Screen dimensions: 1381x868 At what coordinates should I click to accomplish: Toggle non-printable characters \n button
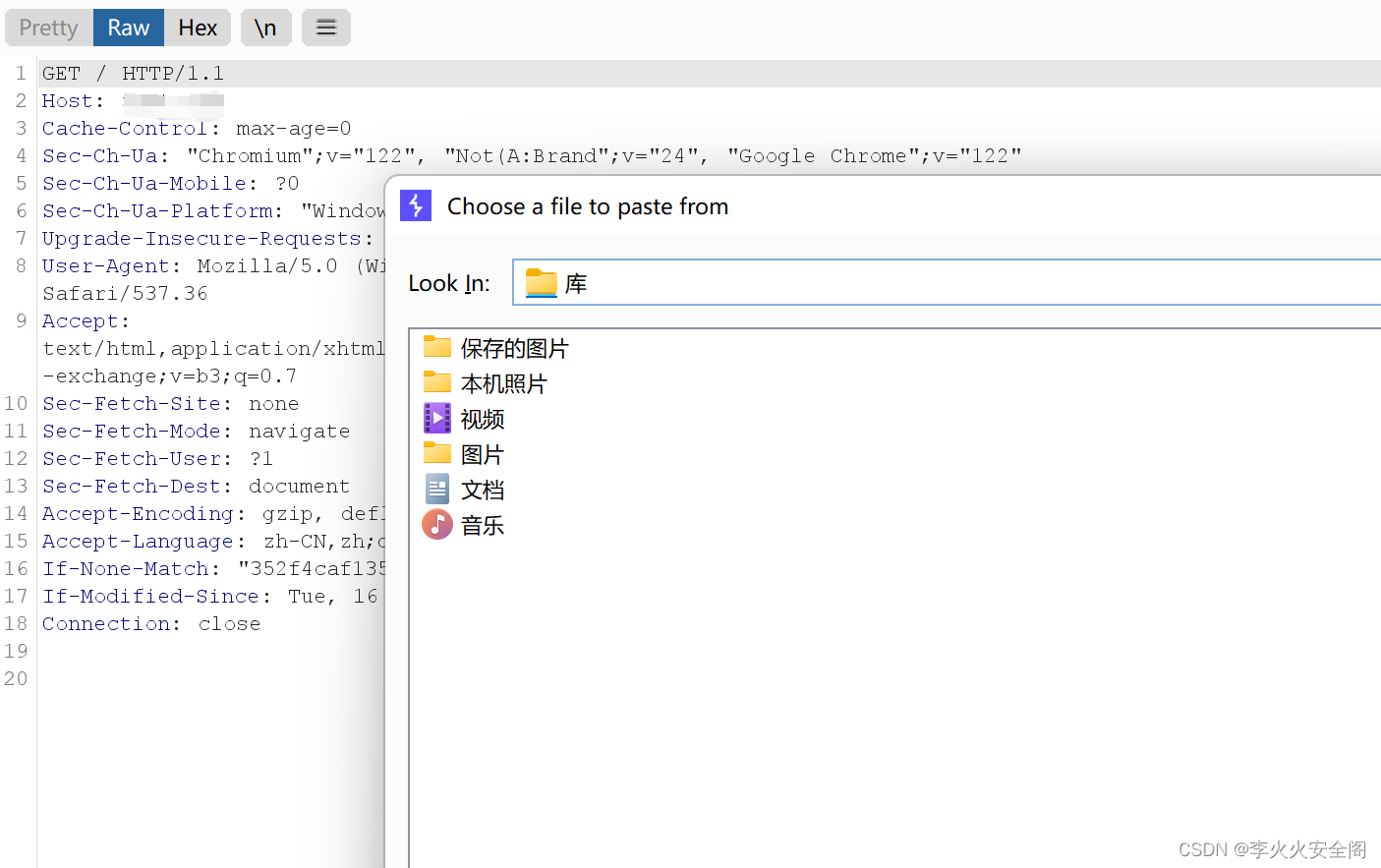[x=265, y=28]
